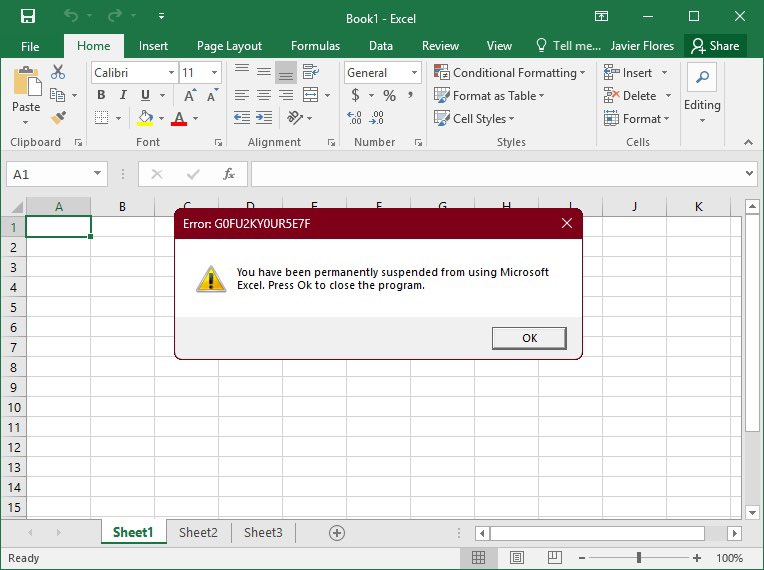Click Increase Decimal icon

(354, 117)
